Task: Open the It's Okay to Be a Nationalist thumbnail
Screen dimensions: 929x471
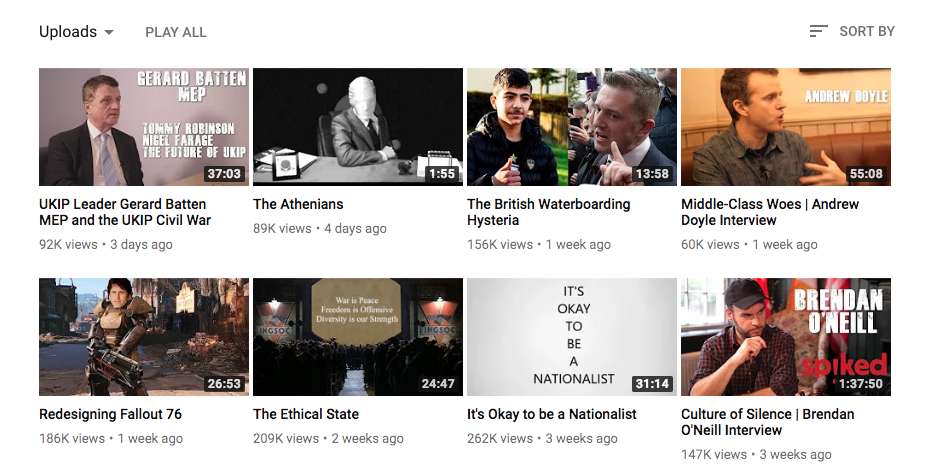Action: 572,337
